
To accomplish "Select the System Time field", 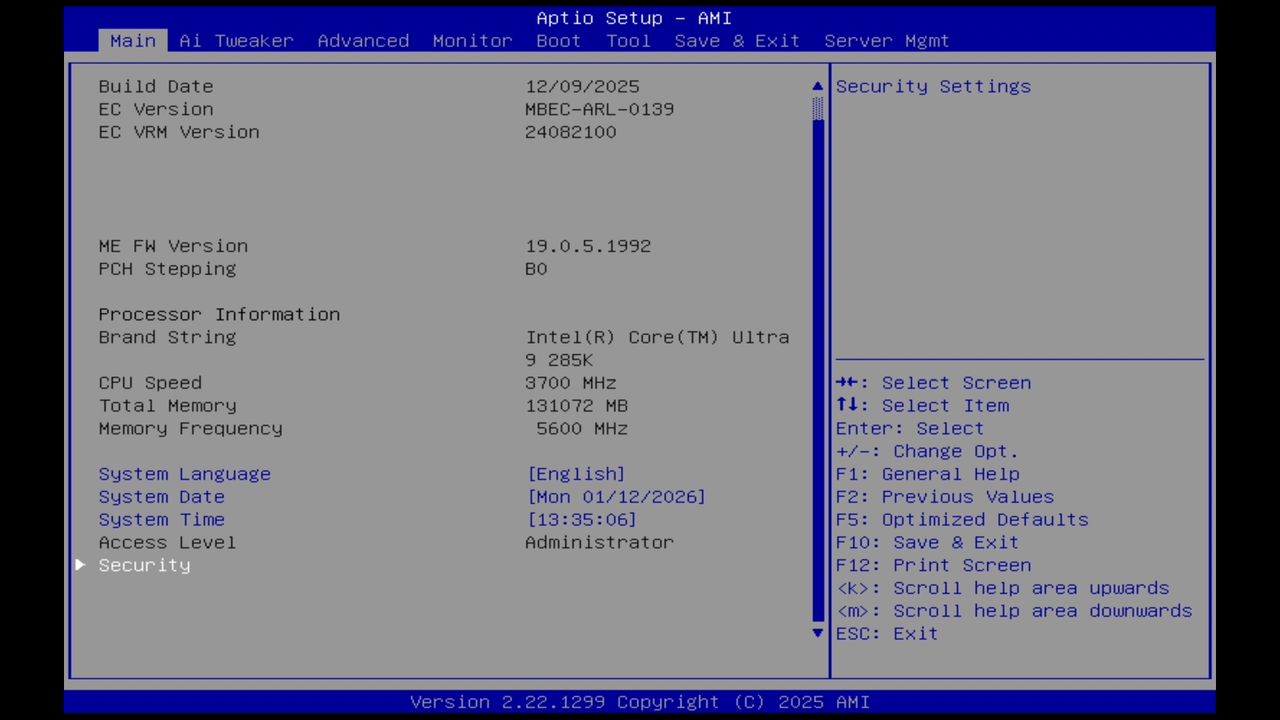I will (161, 519).
